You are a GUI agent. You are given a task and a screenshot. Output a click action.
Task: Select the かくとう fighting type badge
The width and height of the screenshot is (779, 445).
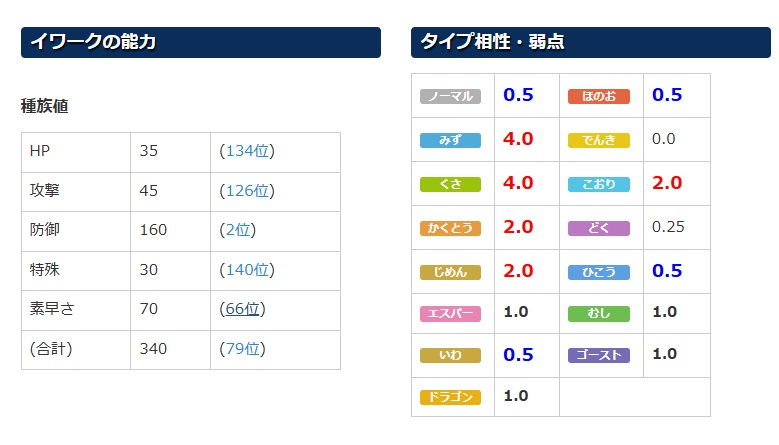[x=450, y=228]
